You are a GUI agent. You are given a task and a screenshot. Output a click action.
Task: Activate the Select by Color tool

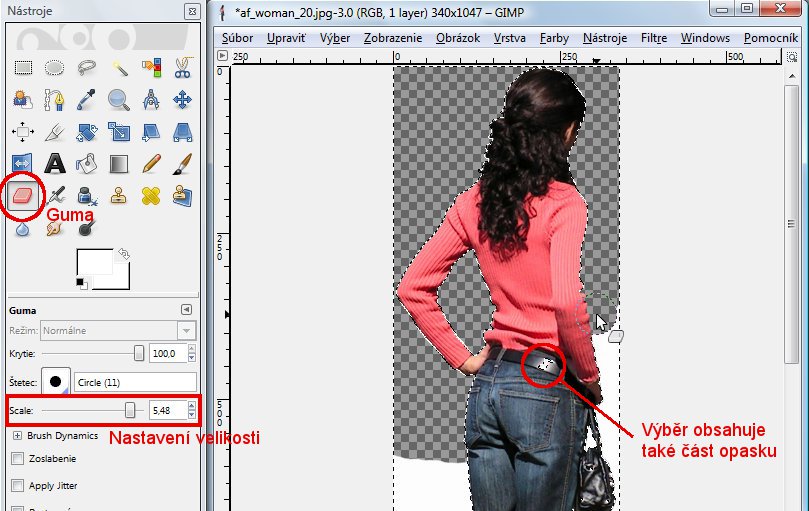[151, 68]
